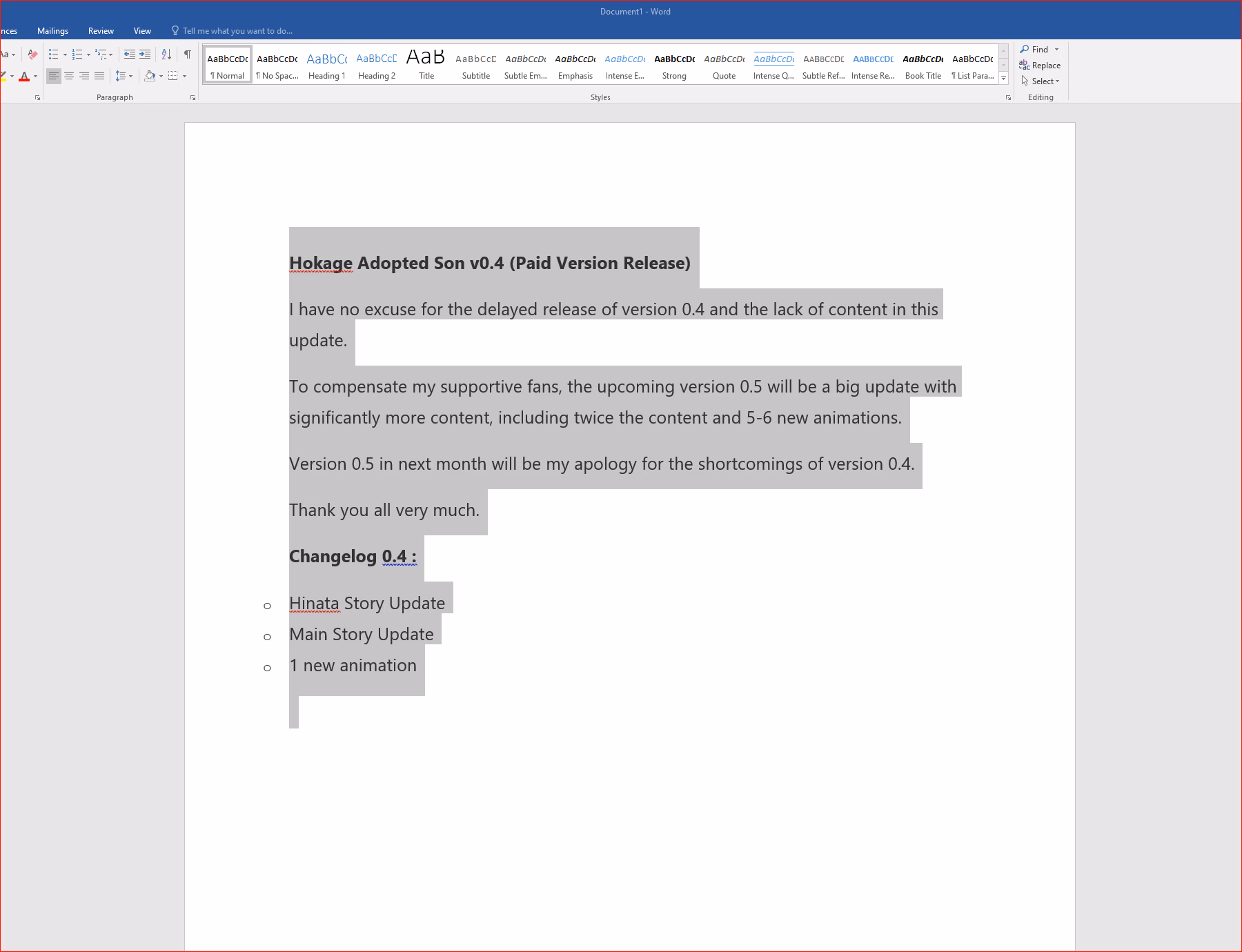1242x952 pixels.
Task: Click the Replace button
Action: coord(1041,66)
